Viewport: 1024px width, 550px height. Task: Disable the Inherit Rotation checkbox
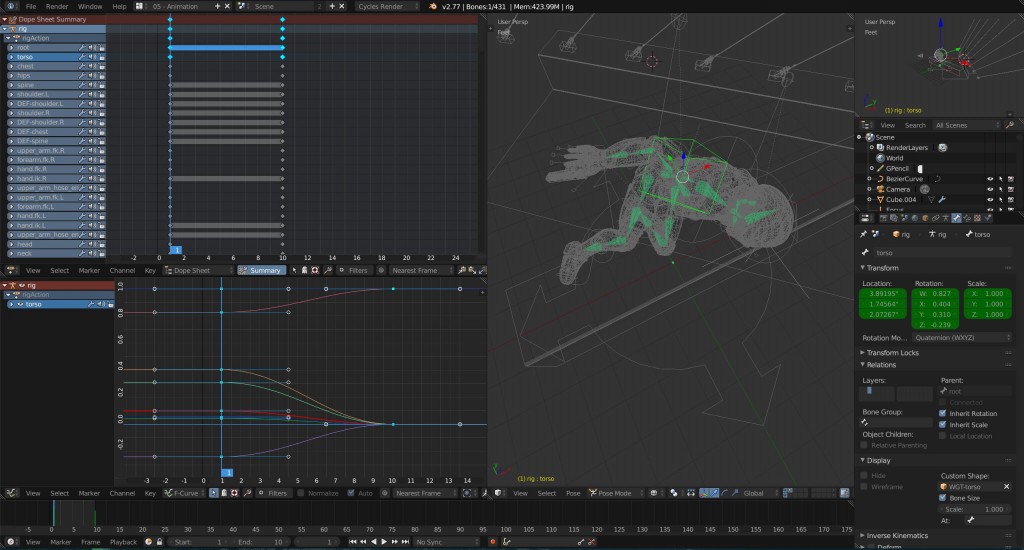tap(943, 413)
